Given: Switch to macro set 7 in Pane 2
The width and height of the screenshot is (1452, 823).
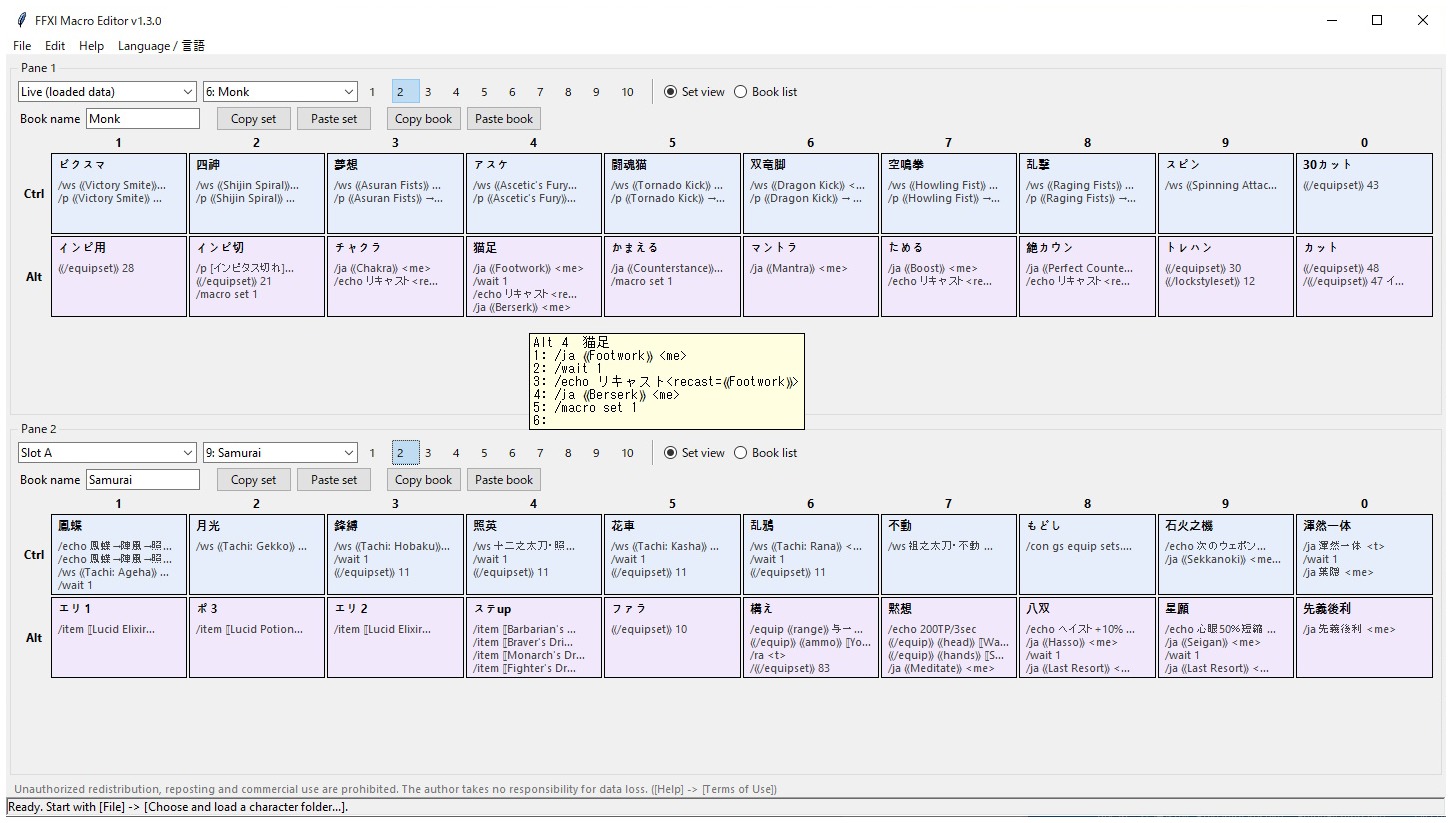Looking at the screenshot, I should (x=540, y=453).
